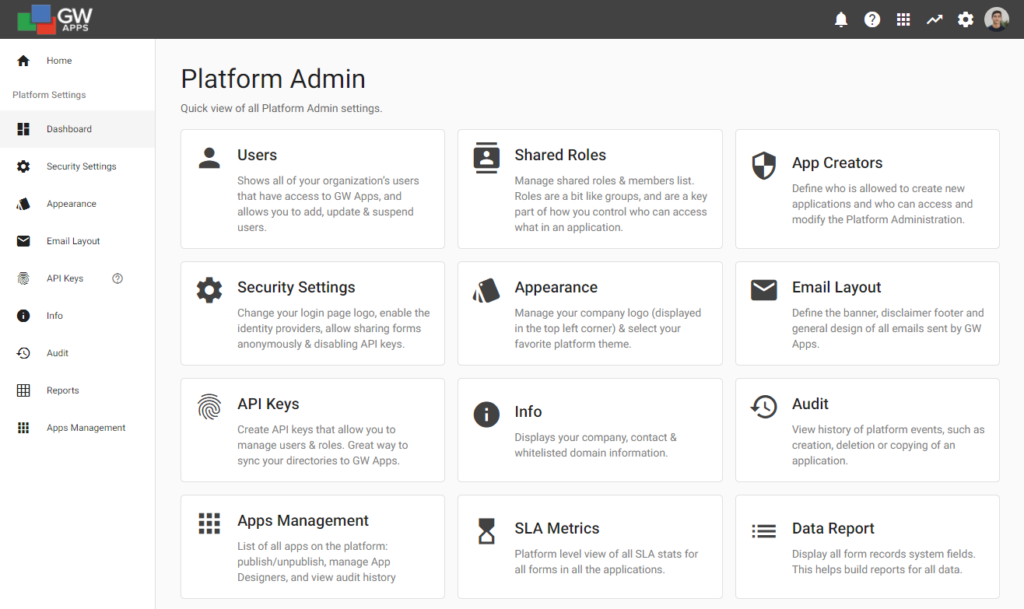Click the SLA Metrics hourglass icon

click(487, 531)
